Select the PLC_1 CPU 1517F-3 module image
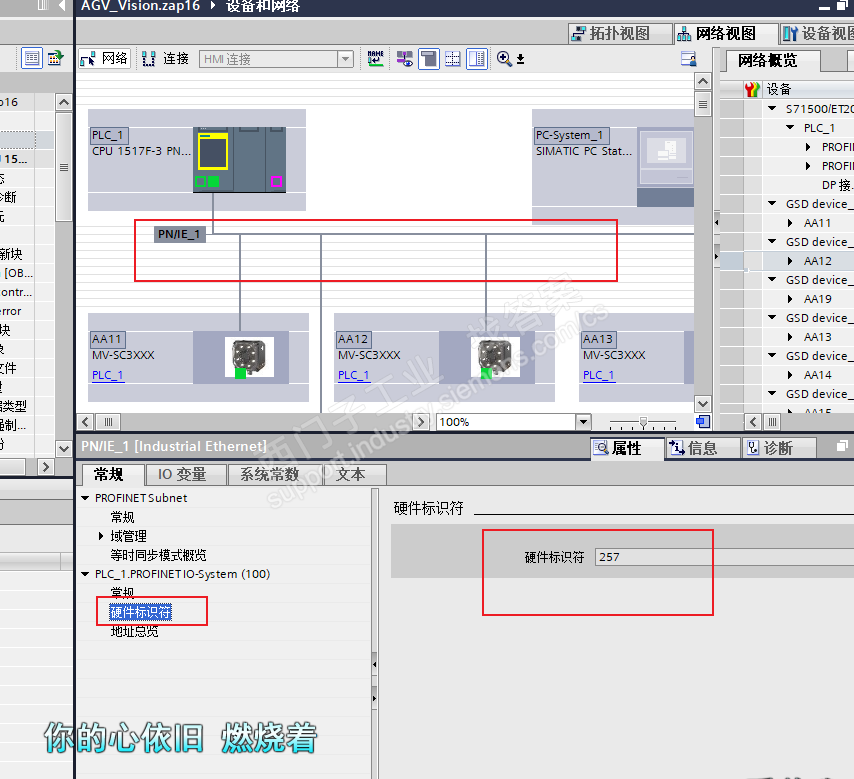Screen dimensions: 854x779 pos(239,160)
